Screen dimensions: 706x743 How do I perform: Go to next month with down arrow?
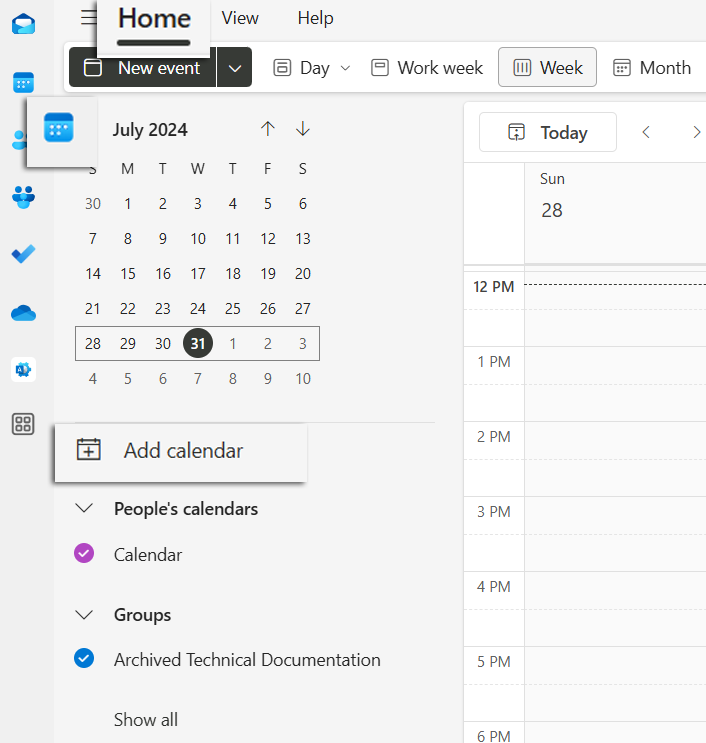click(303, 129)
